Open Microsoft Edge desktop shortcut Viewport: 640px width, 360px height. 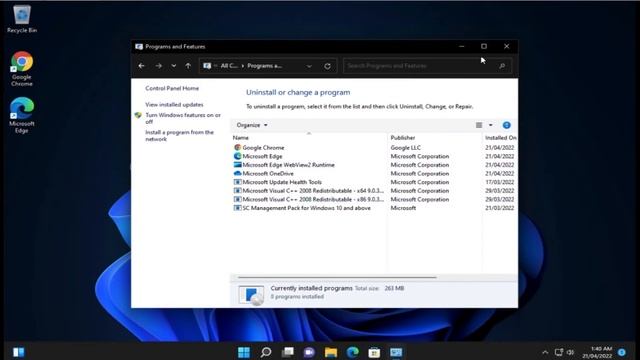(x=22, y=115)
